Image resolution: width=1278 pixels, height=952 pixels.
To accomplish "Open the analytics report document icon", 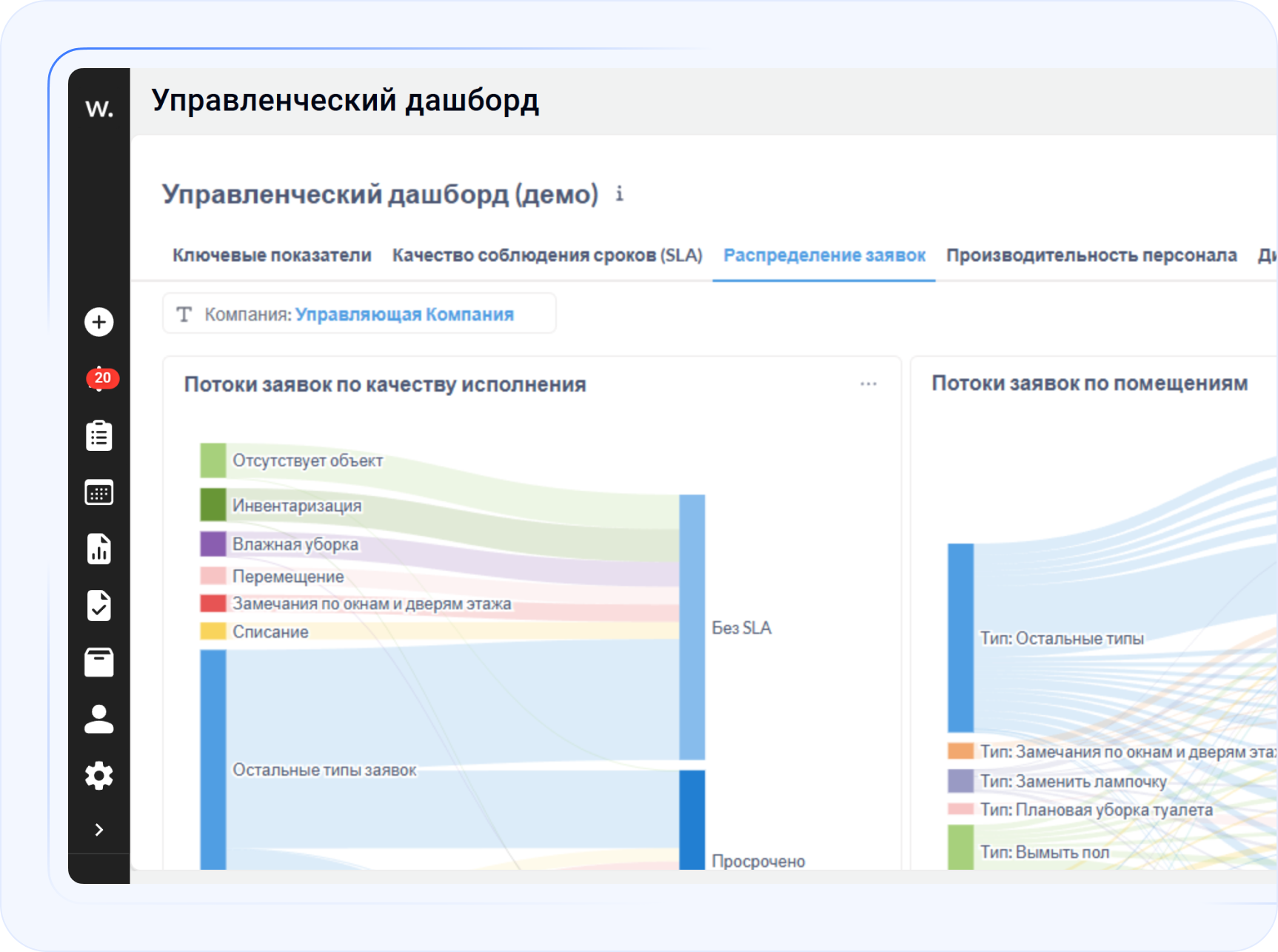I will (x=98, y=549).
